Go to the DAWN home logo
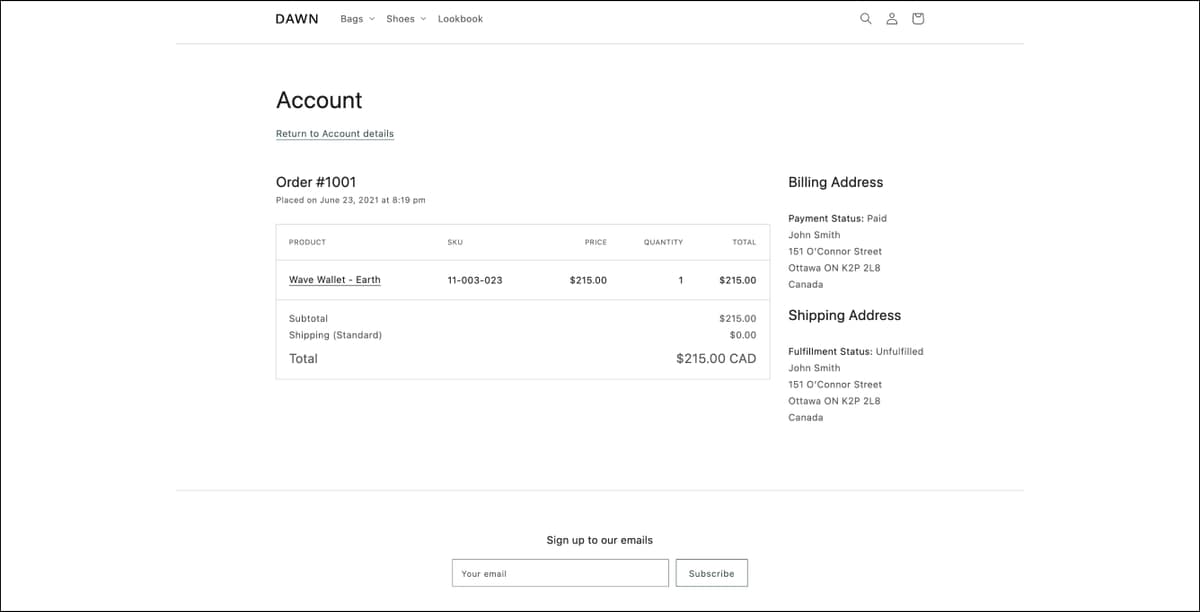Screen dimensions: 1200x612 click(297, 19)
